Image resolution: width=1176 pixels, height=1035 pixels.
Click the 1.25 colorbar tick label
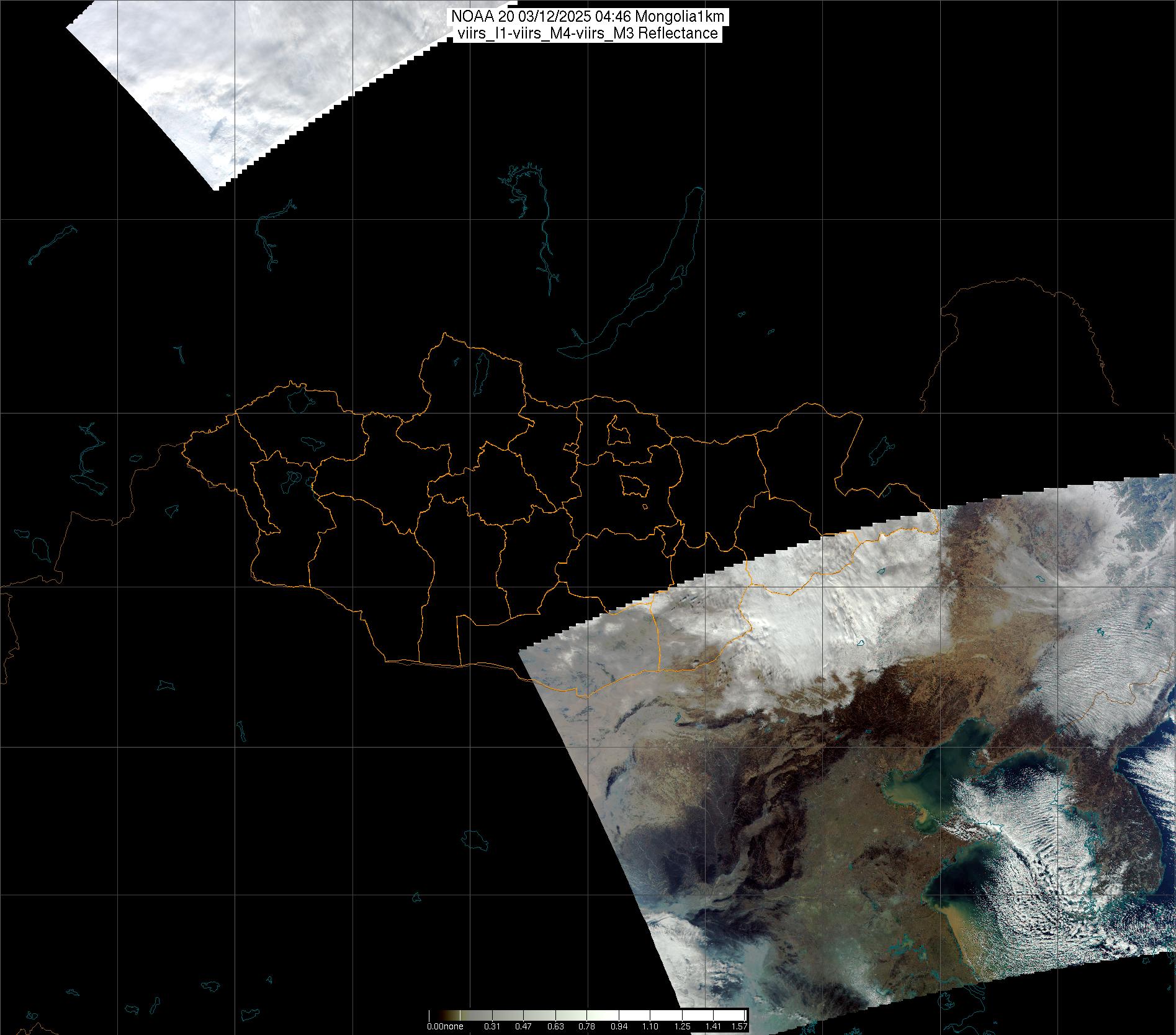click(682, 1026)
